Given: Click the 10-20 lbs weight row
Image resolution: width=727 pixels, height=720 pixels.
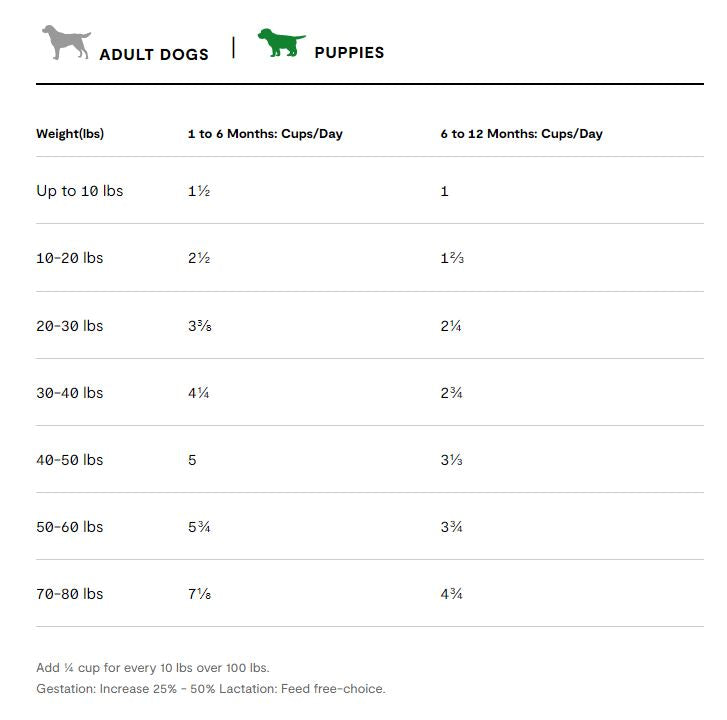Looking at the screenshot, I should tap(70, 258).
